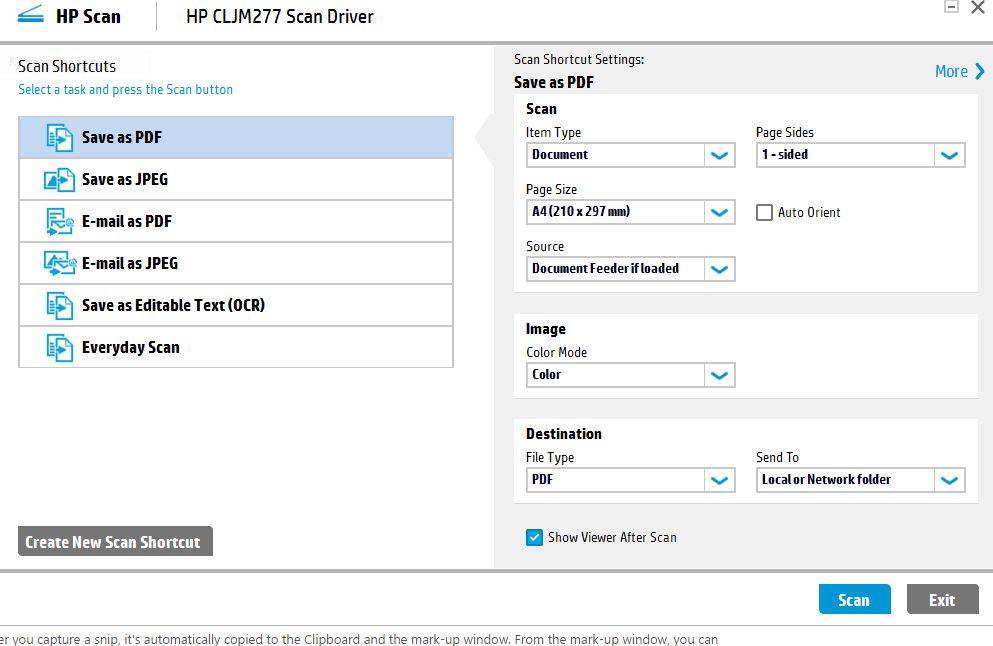Click the Save as JPEG shortcut icon
The height and width of the screenshot is (646, 993).
click(60, 180)
